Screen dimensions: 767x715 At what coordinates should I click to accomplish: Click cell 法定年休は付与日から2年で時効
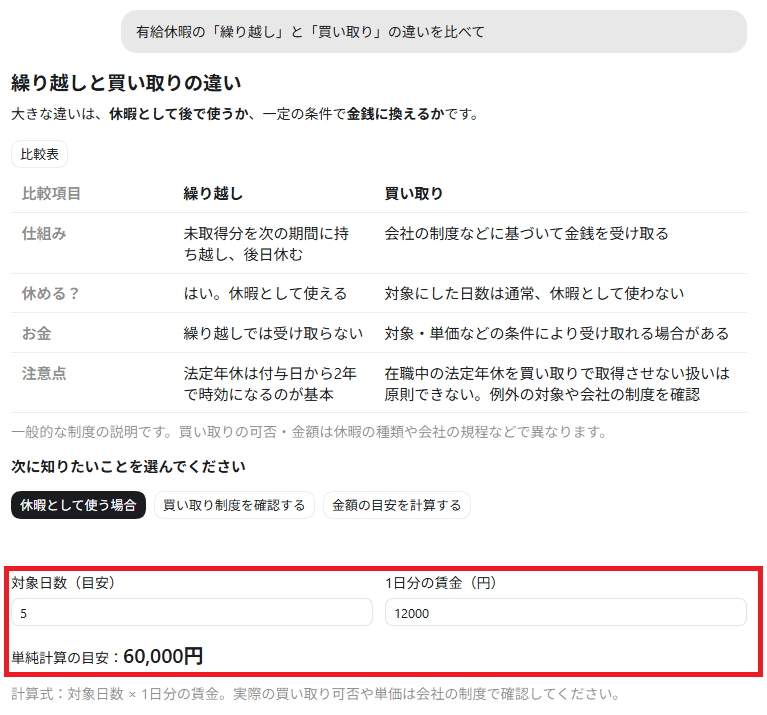click(270, 384)
